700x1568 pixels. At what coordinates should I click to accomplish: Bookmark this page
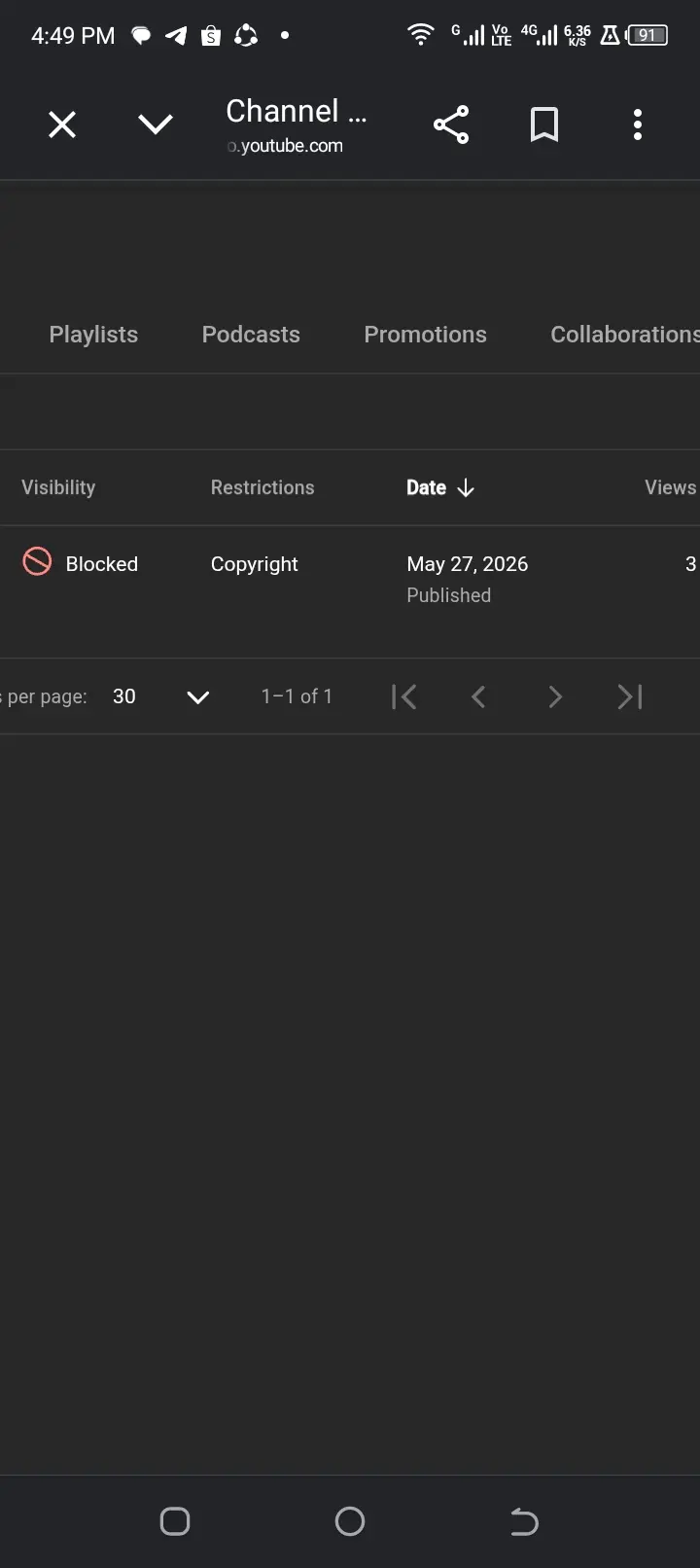tap(544, 125)
